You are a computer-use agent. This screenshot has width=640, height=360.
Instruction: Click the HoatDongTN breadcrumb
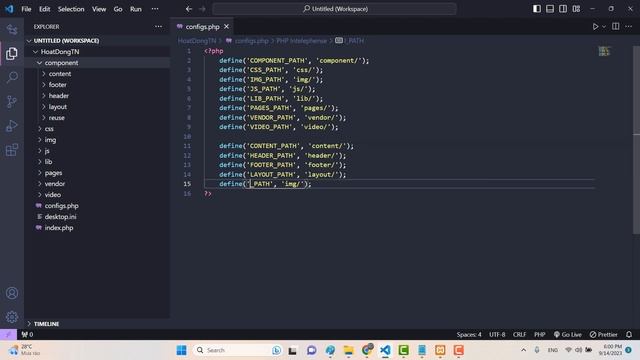coord(197,40)
